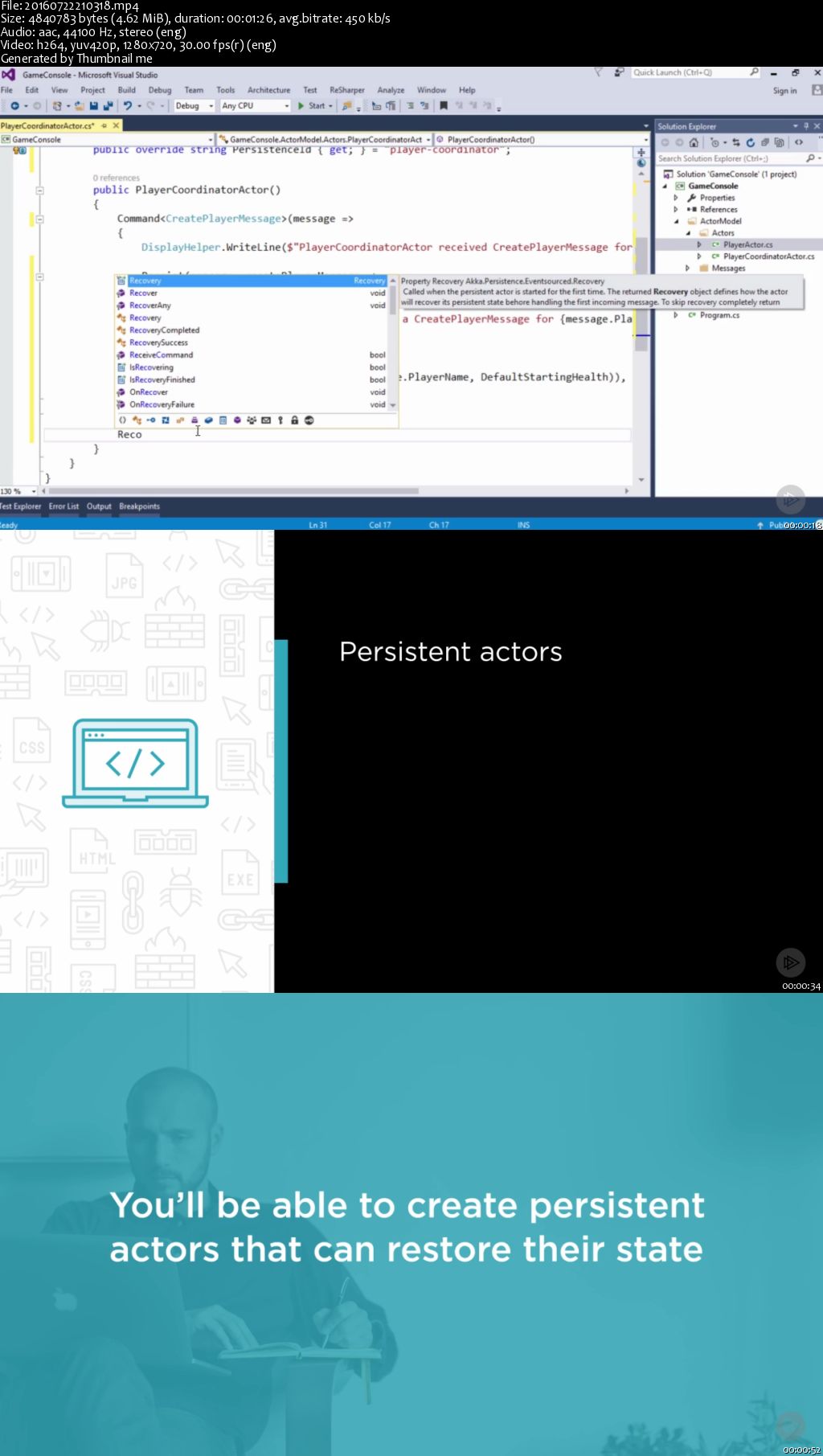Select IsRecoveryFinished in the completion list

(x=252, y=379)
